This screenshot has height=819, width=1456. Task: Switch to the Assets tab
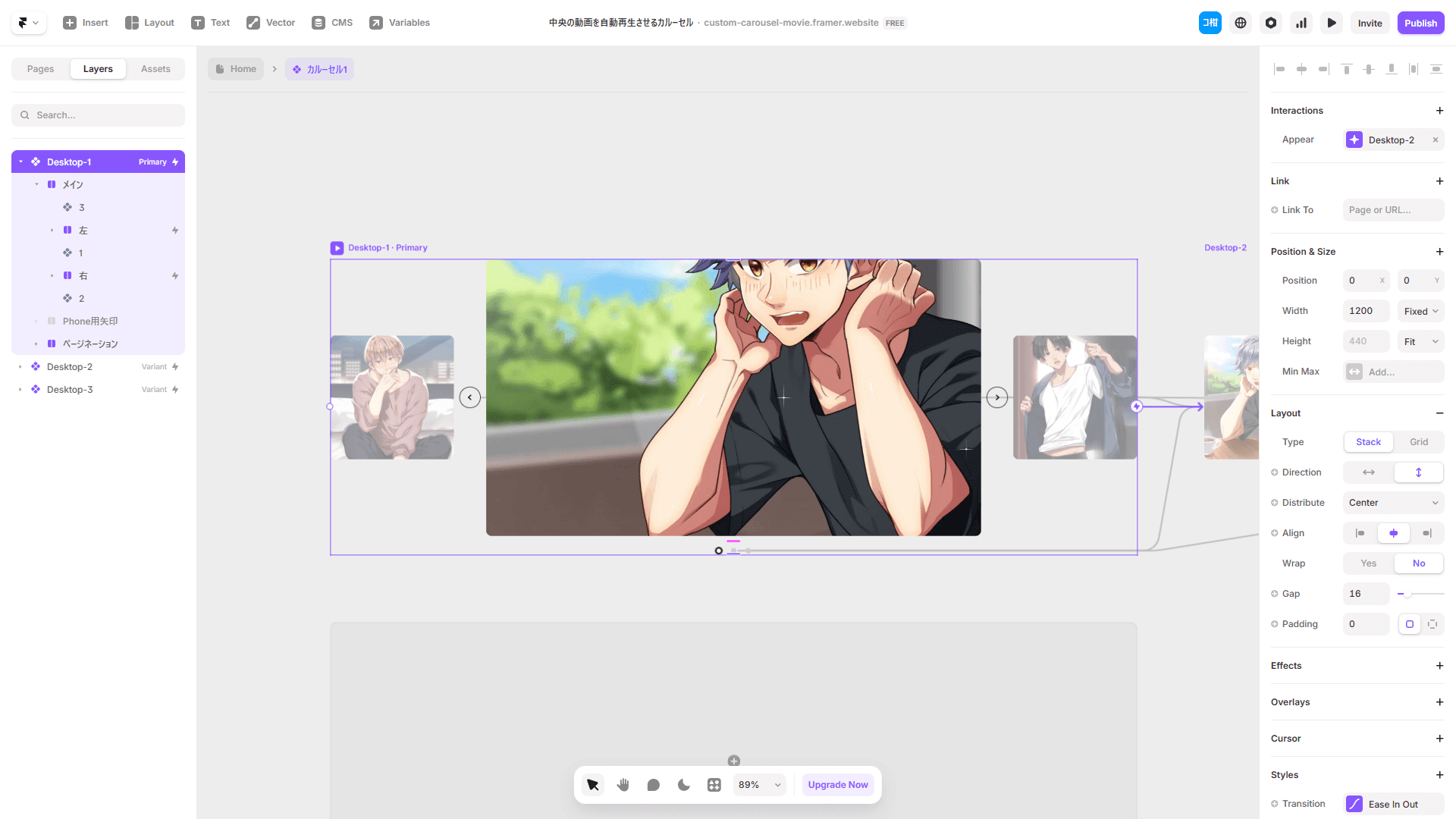coord(155,69)
